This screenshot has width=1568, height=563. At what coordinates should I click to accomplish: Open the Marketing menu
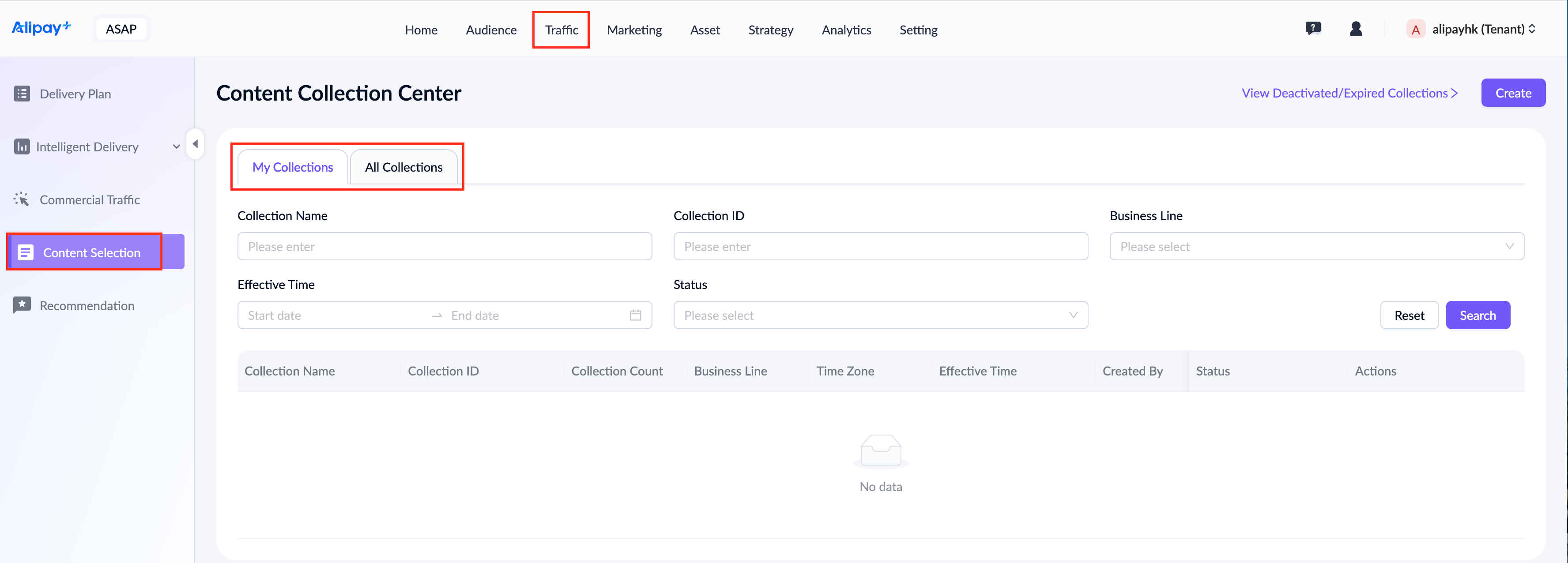(x=633, y=30)
